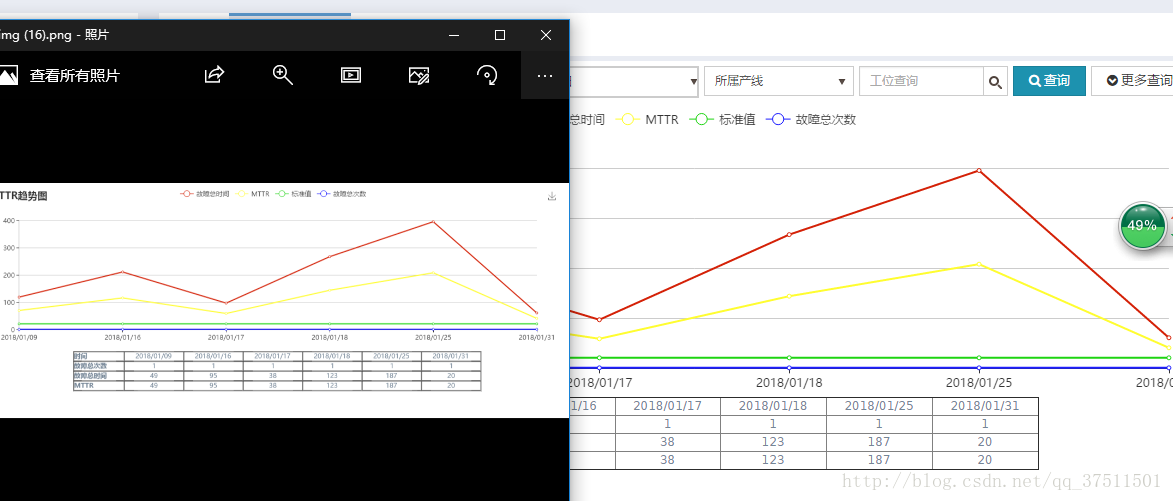Minimize the Photos window

tap(454, 35)
